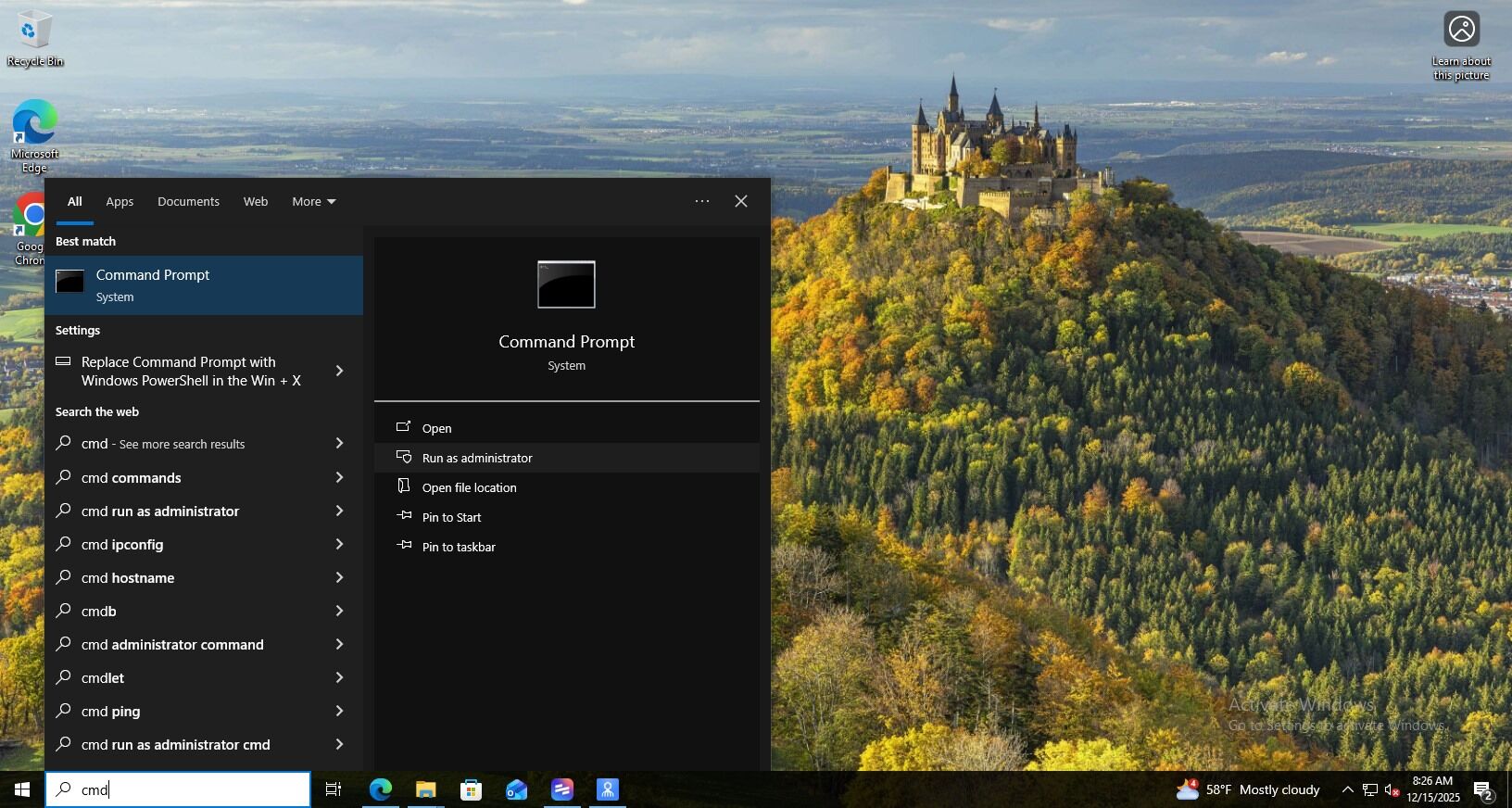Open File Explorer from the taskbar

[x=425, y=789]
